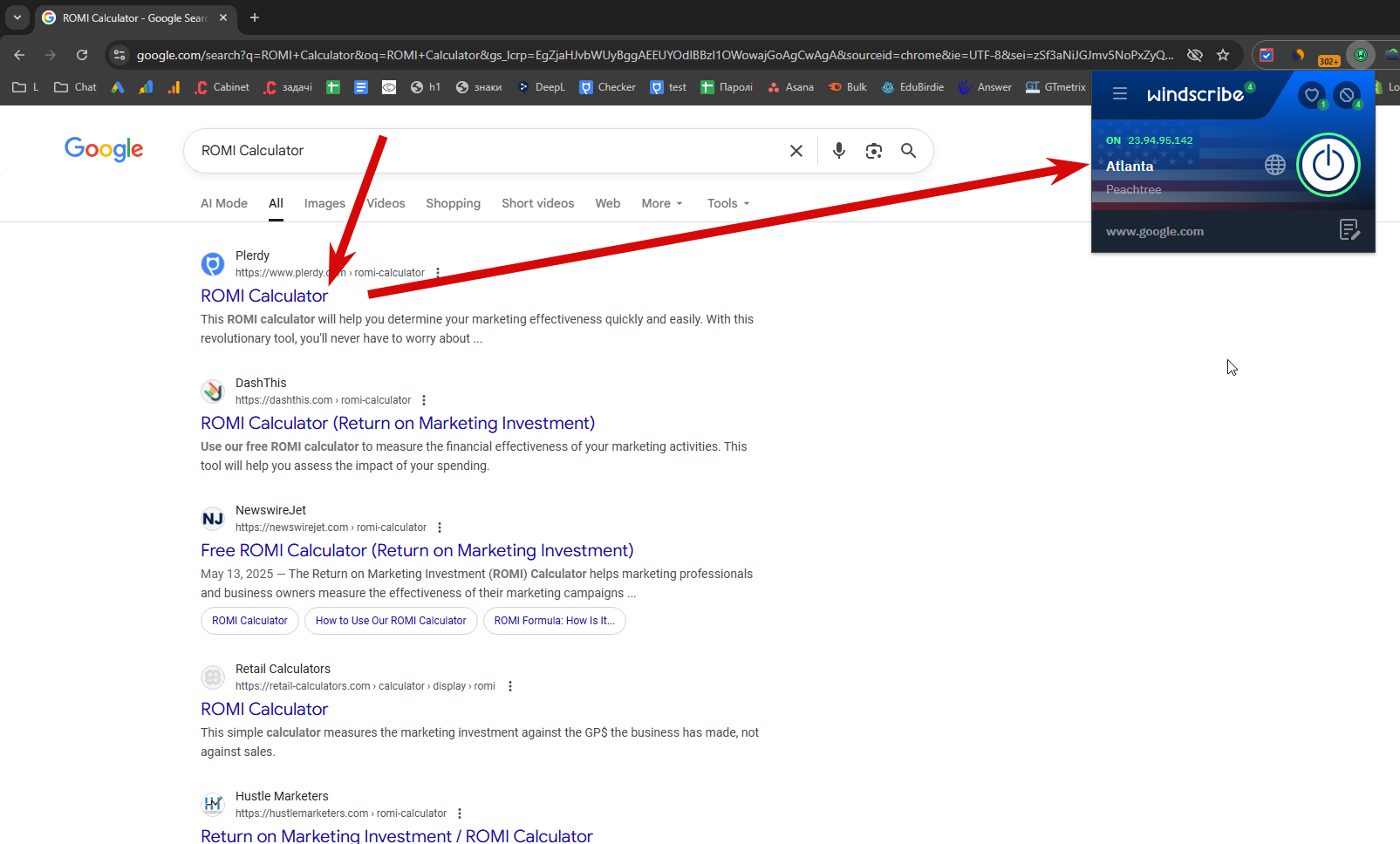Viewport: 1400px width, 844px height.
Task: Open Free ROMI Calculator NewswireJet link
Action: click(417, 550)
